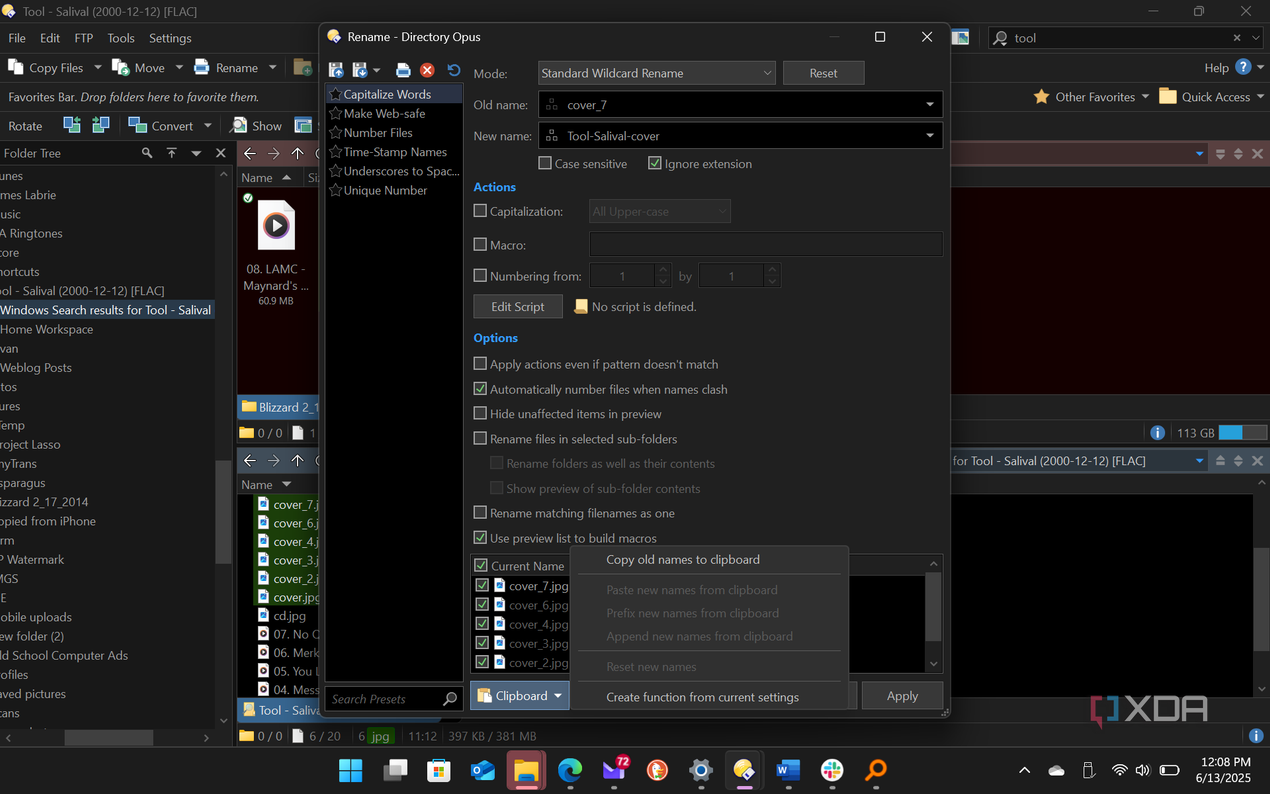Click the blue undo arrow icon in Rename dialog
The image size is (1270, 794).
click(x=453, y=70)
